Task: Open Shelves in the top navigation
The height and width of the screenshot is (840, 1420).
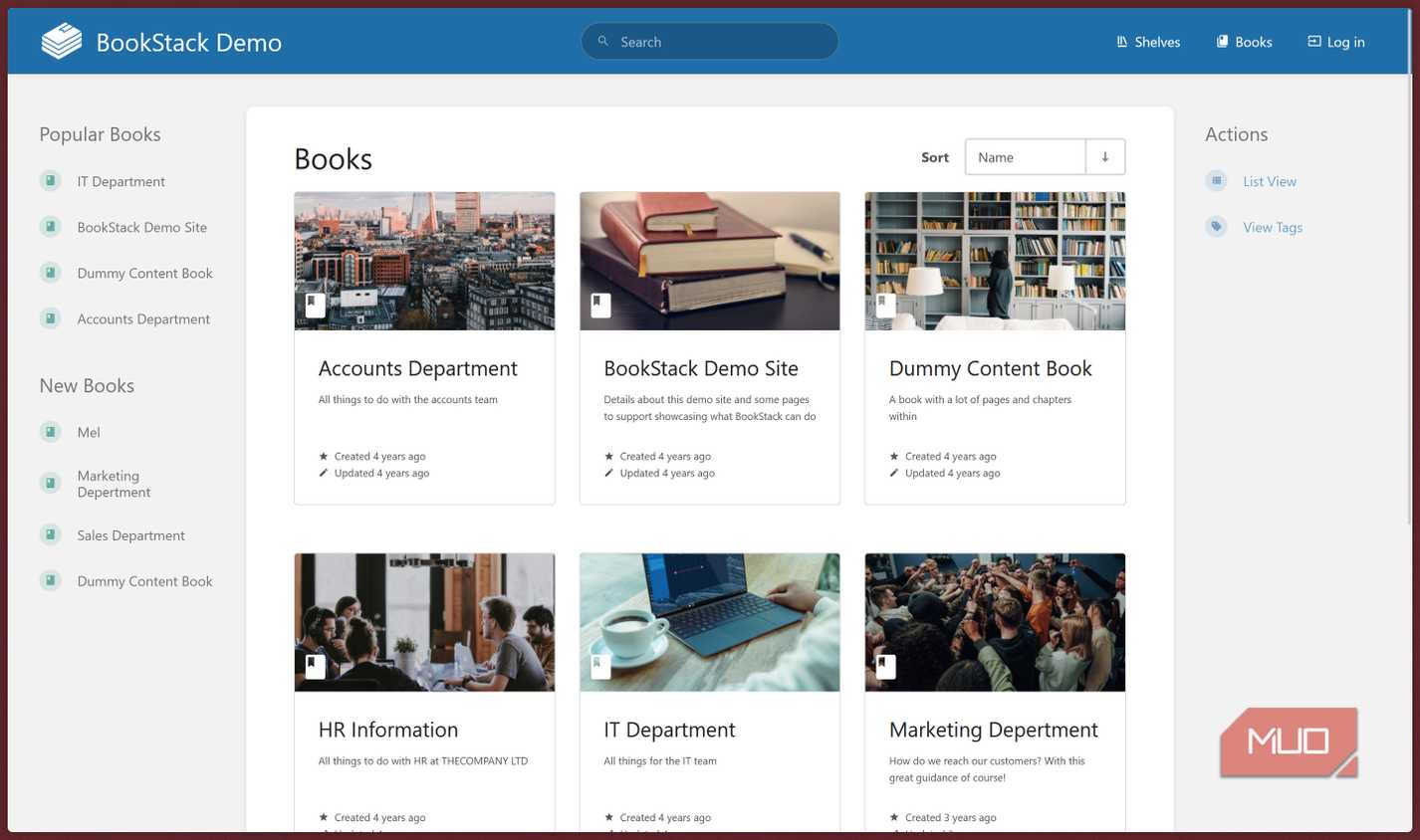Action: (1148, 42)
